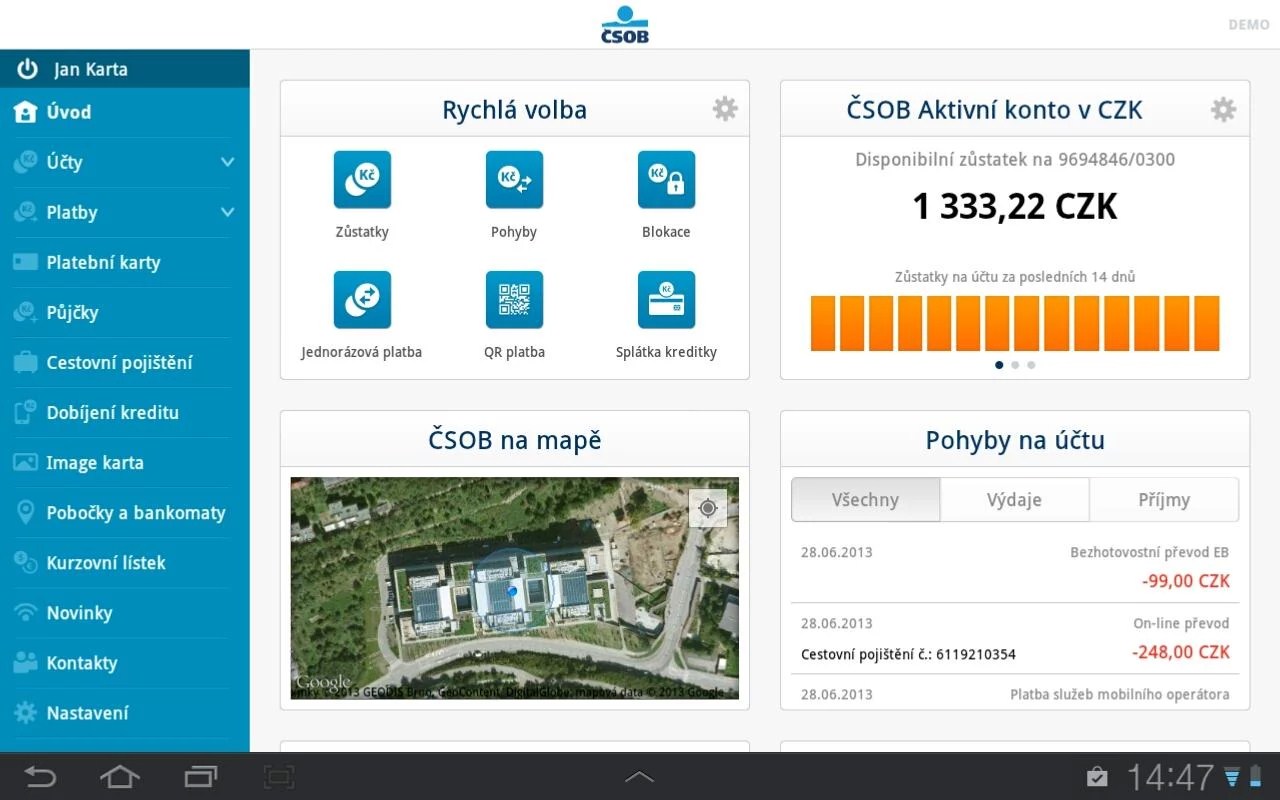The width and height of the screenshot is (1280, 800).
Task: Open the Blokace lock icon
Action: click(x=666, y=180)
